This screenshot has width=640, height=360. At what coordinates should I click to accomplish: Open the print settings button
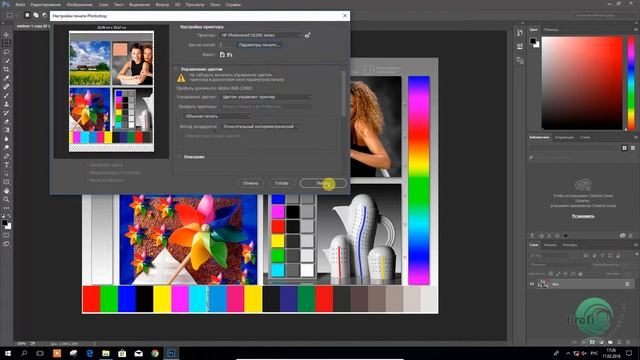pyautogui.click(x=259, y=45)
